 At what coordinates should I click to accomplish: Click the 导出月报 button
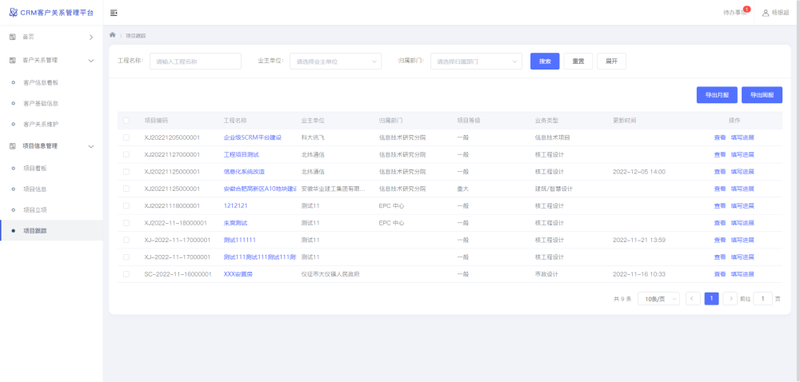[x=717, y=95]
